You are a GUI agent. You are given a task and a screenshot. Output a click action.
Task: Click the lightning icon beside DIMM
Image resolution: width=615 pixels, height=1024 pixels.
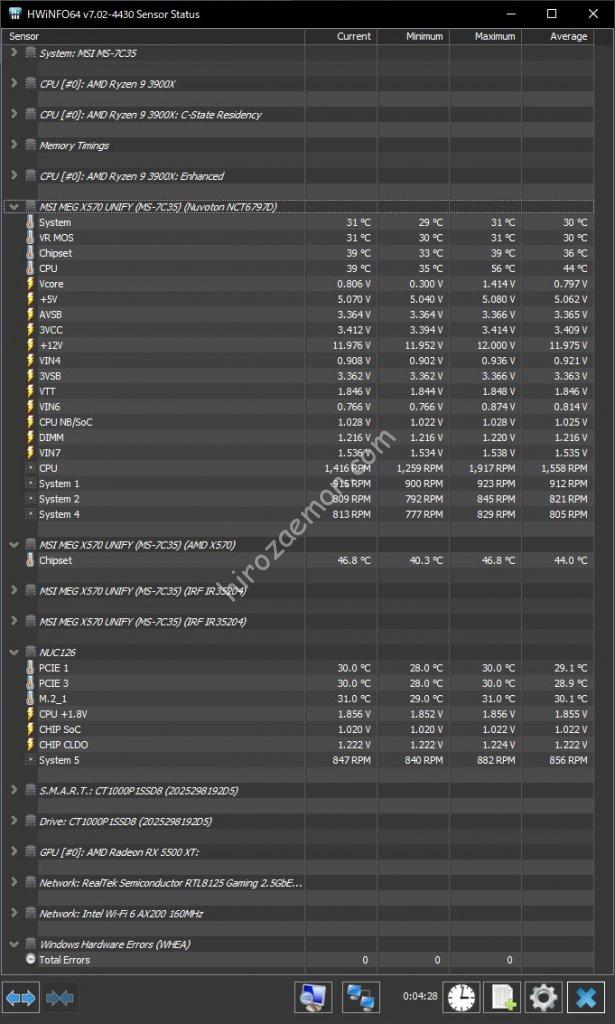click(30, 438)
